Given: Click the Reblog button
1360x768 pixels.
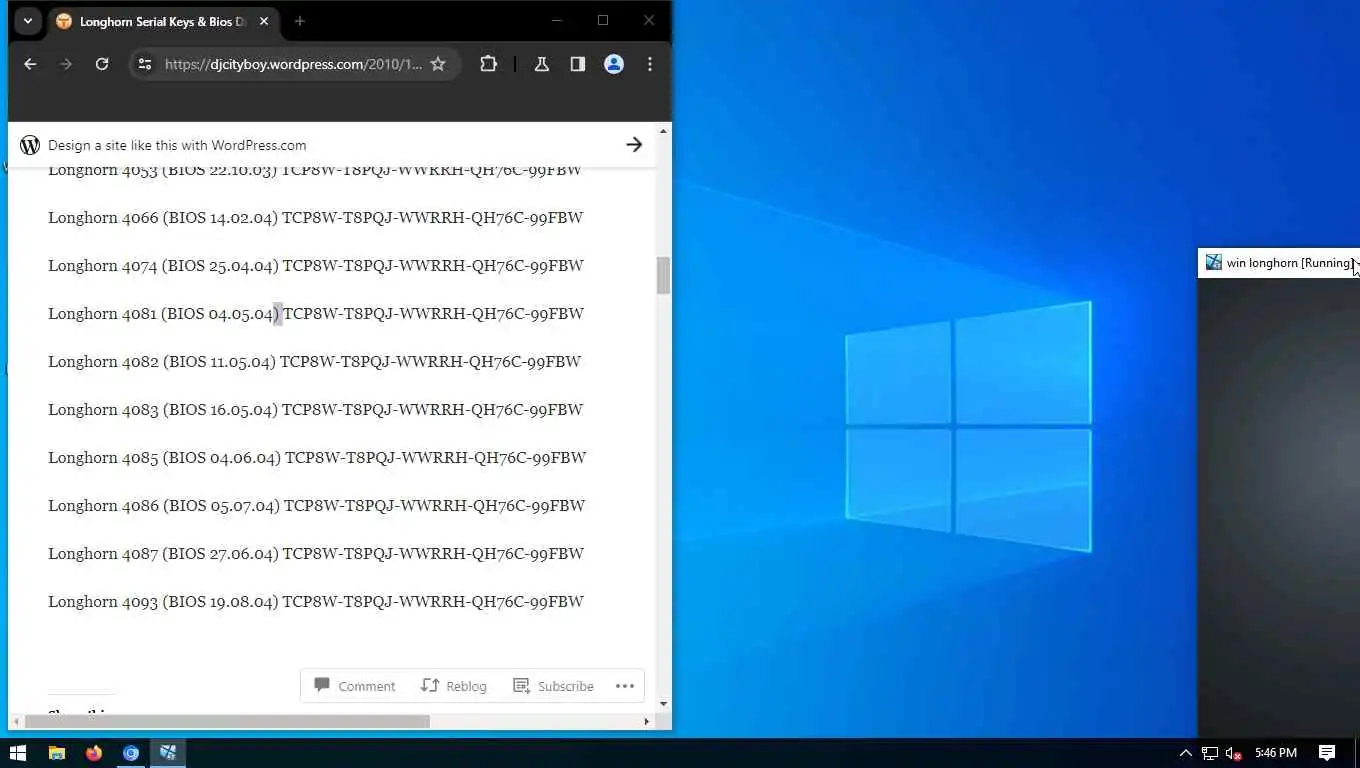Looking at the screenshot, I should point(454,686).
